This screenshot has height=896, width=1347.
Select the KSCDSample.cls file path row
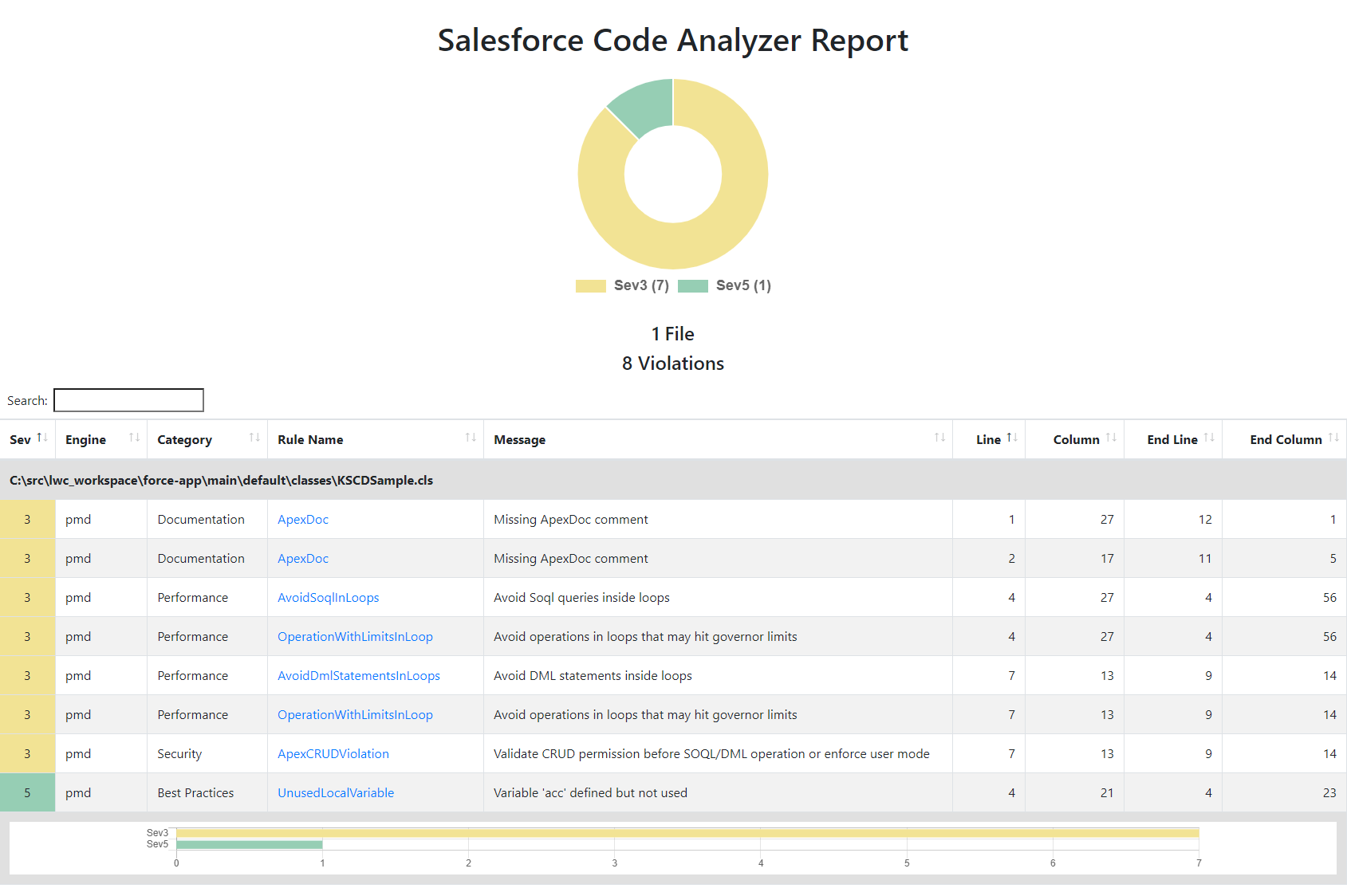673,480
